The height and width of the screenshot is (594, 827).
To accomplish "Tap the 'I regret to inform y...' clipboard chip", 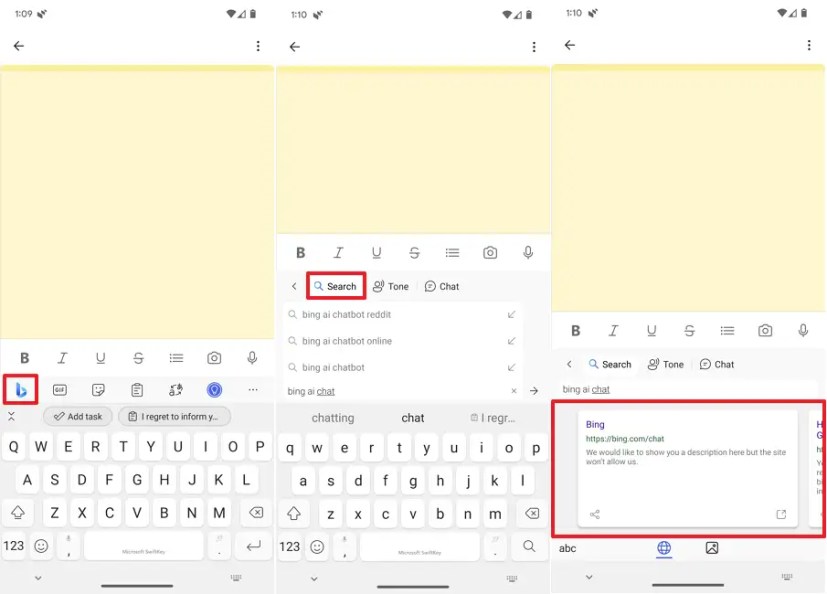I will point(175,416).
